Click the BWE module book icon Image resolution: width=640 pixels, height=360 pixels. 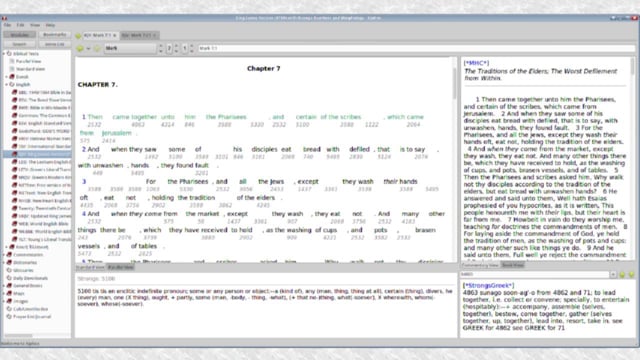click(x=14, y=108)
